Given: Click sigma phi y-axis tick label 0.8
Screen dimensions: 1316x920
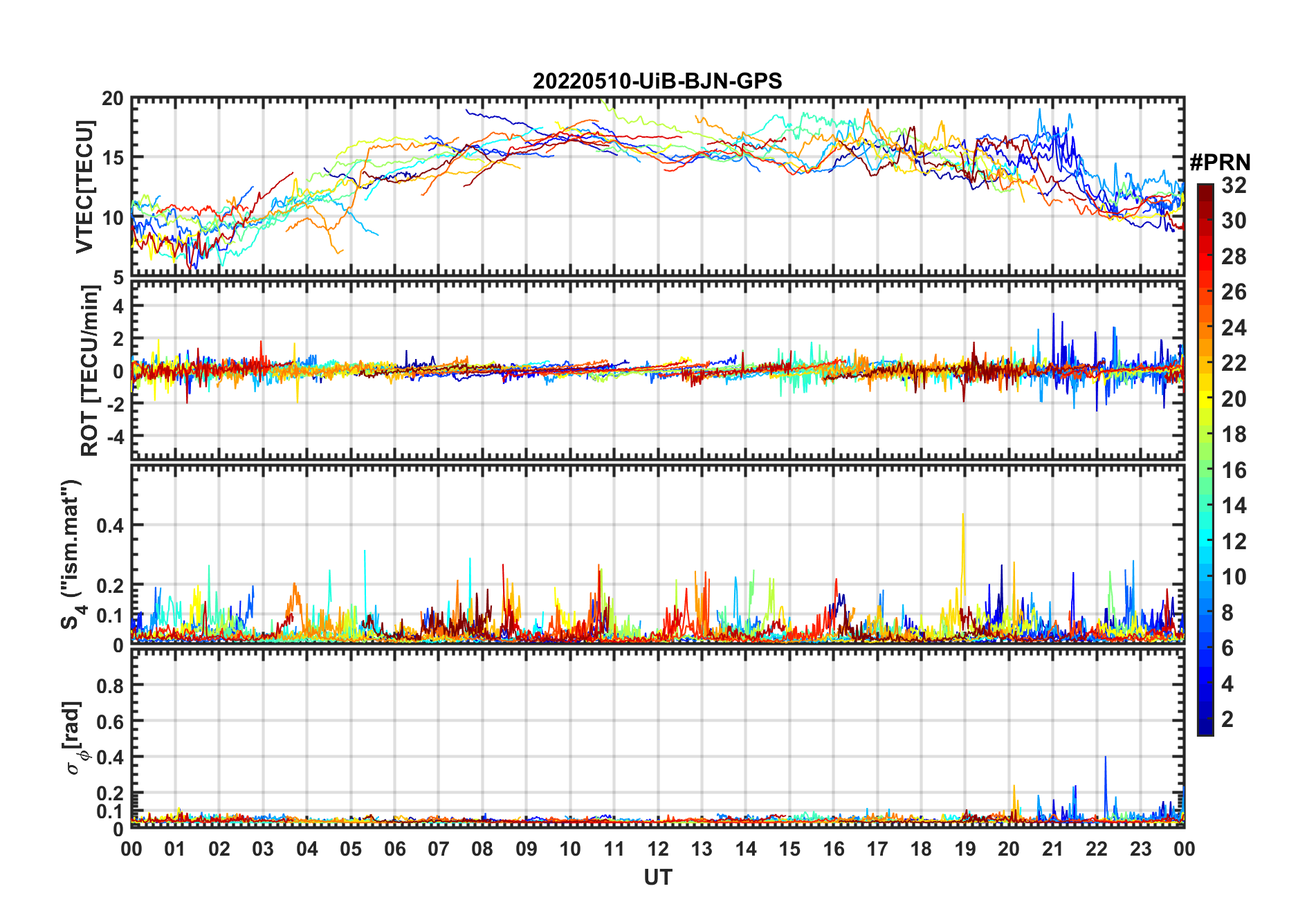Looking at the screenshot, I should pos(111,686).
